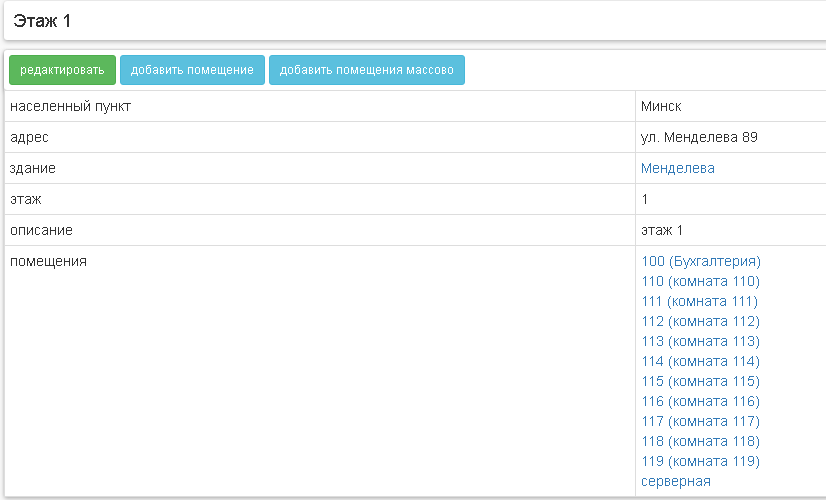Image resolution: width=826 pixels, height=500 pixels.
Task: Open '117 (комната 117)' room page
Action: tap(699, 421)
